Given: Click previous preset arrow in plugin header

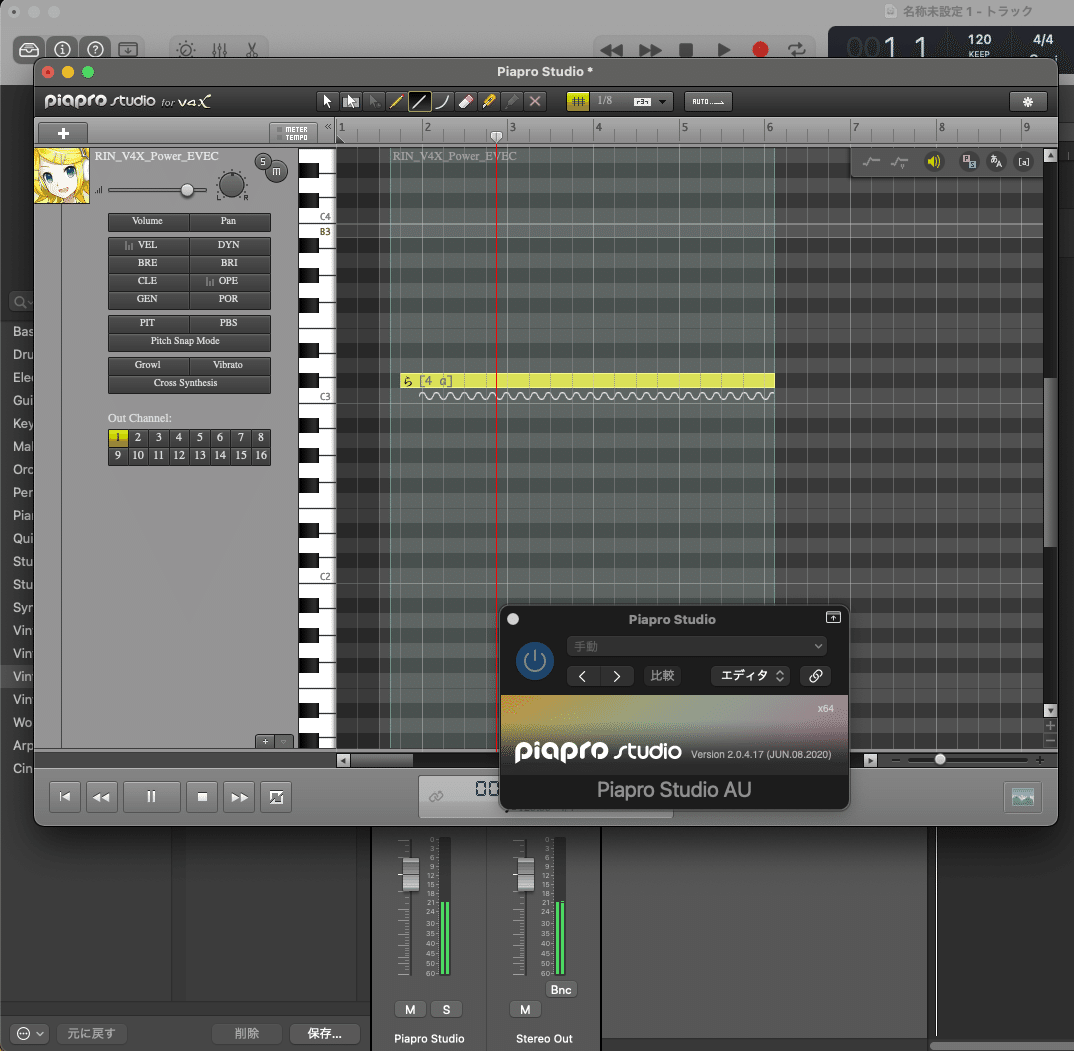Looking at the screenshot, I should pyautogui.click(x=583, y=676).
